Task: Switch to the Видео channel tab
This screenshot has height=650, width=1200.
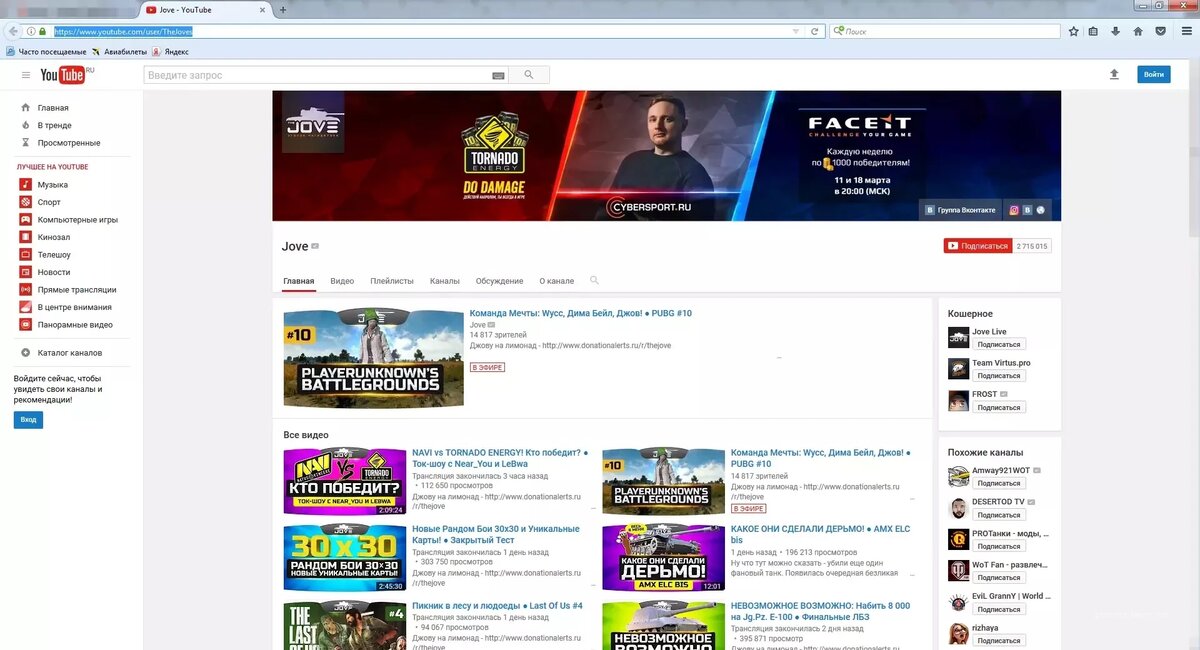Action: coord(342,281)
